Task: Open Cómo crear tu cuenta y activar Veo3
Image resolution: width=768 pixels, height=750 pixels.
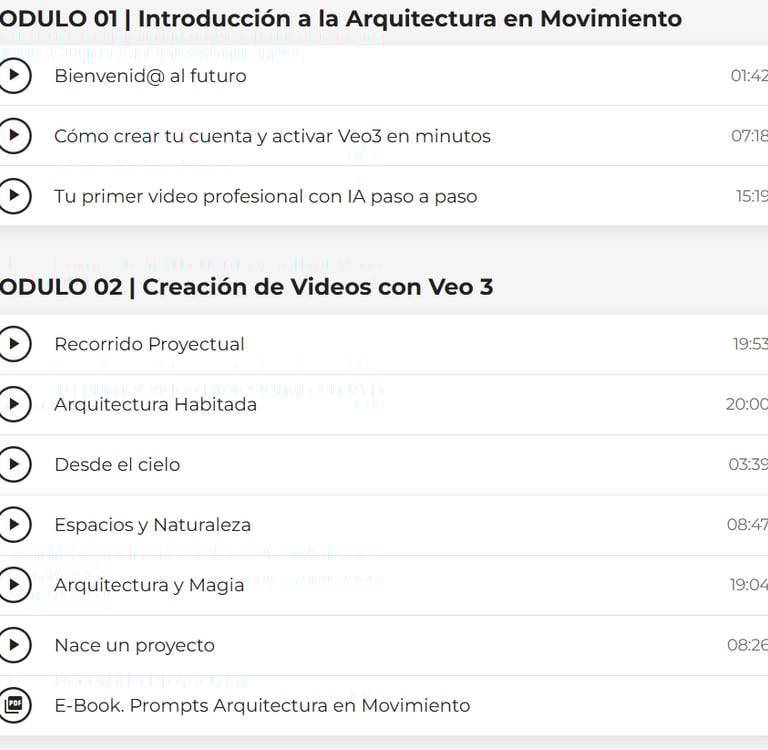Action: tap(272, 136)
